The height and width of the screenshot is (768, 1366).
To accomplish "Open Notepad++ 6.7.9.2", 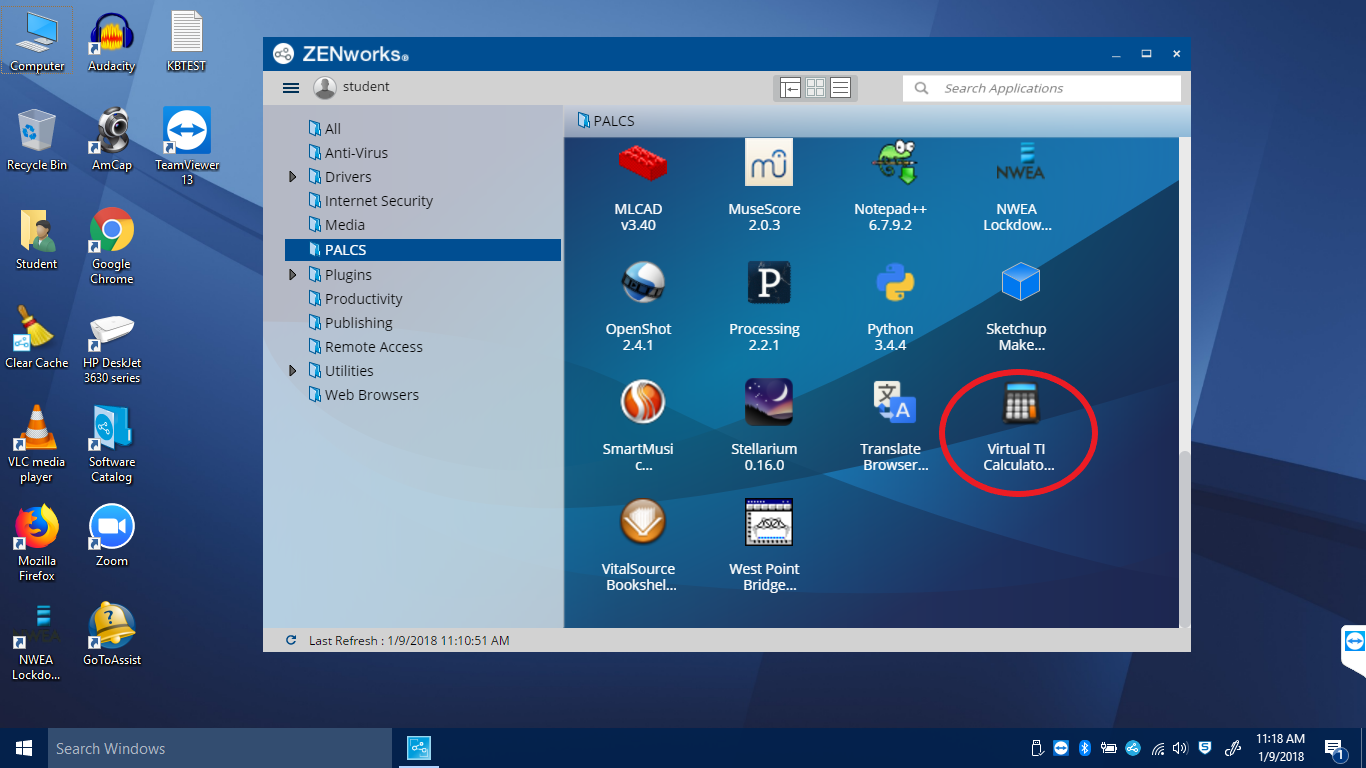I will pyautogui.click(x=890, y=186).
